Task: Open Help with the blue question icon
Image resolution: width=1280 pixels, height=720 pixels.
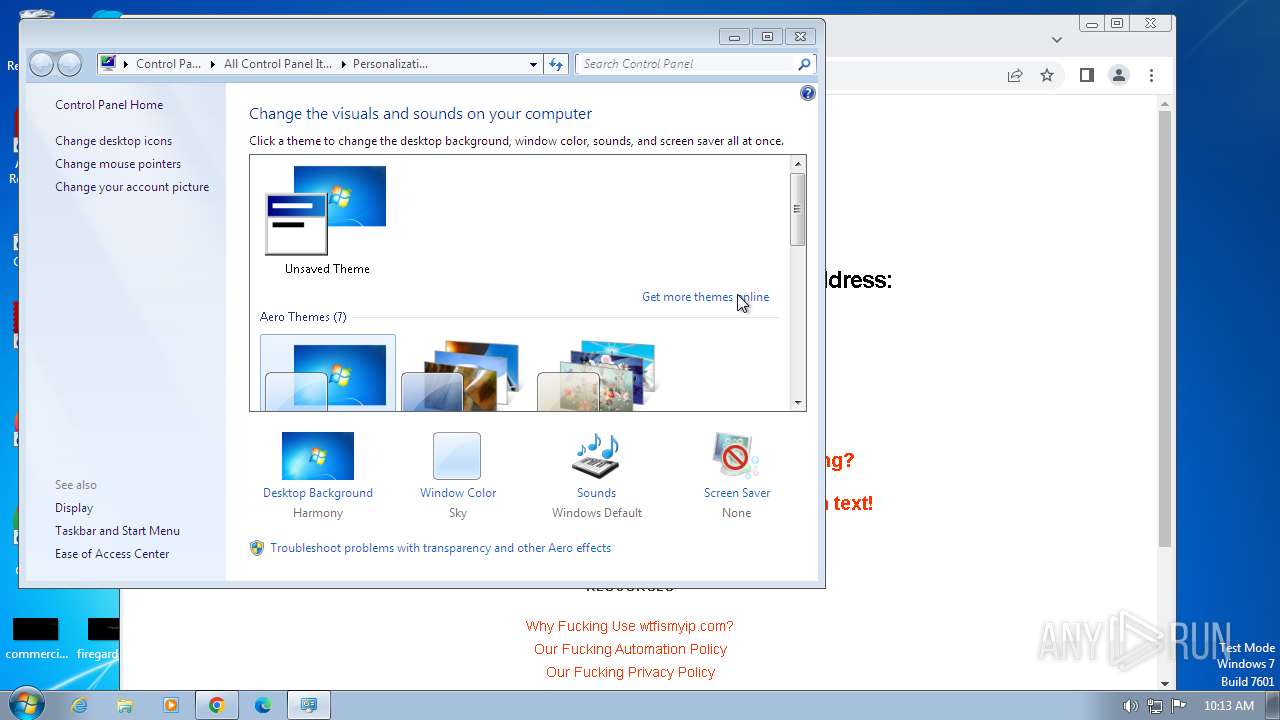Action: tap(808, 93)
